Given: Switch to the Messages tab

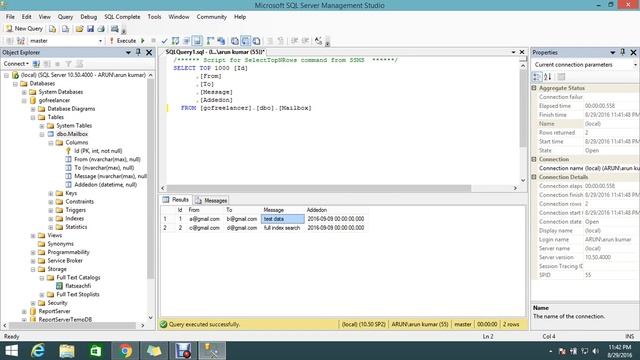Looking at the screenshot, I should pyautogui.click(x=211, y=200).
